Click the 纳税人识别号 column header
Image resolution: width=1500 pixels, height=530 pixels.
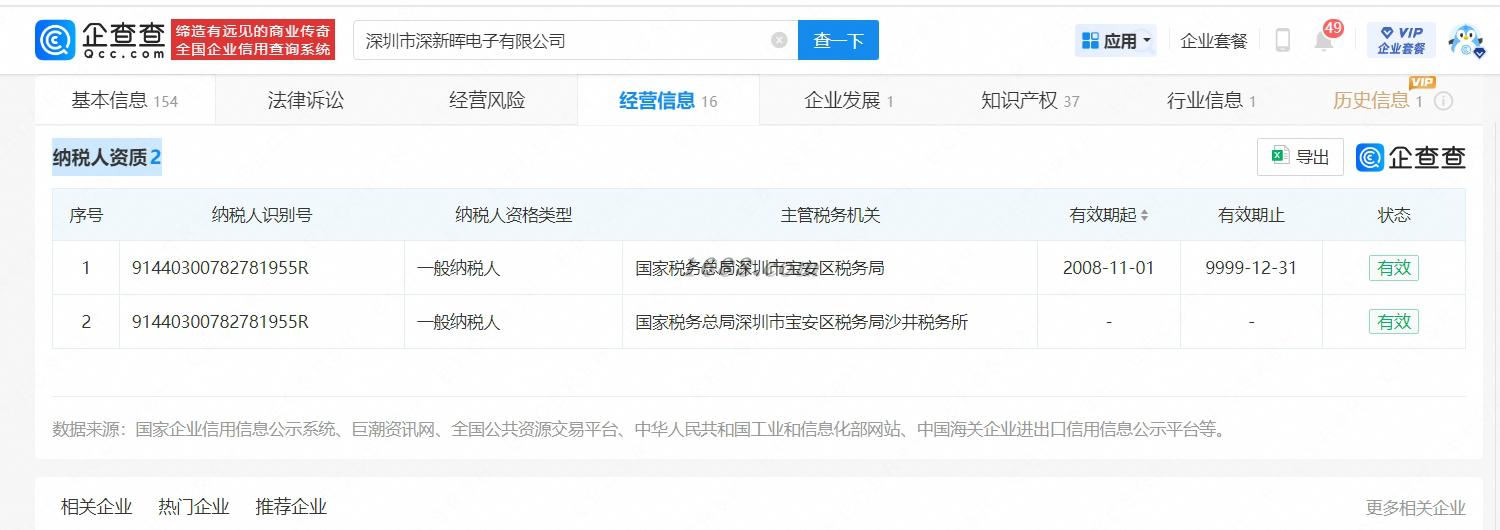262,215
